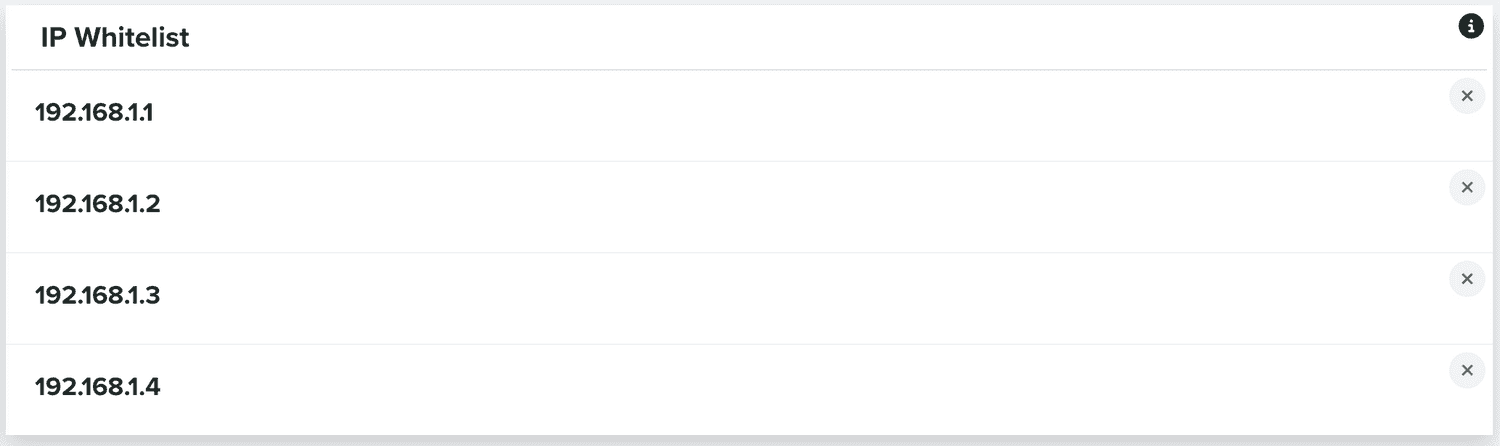Viewport: 1500px width, 446px height.
Task: Select the 192.168.1.3 address text
Action: pyautogui.click(x=97, y=296)
